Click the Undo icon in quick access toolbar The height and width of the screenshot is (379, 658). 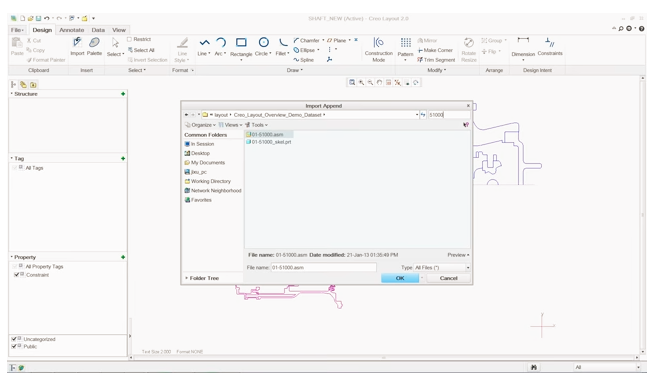tap(46, 18)
